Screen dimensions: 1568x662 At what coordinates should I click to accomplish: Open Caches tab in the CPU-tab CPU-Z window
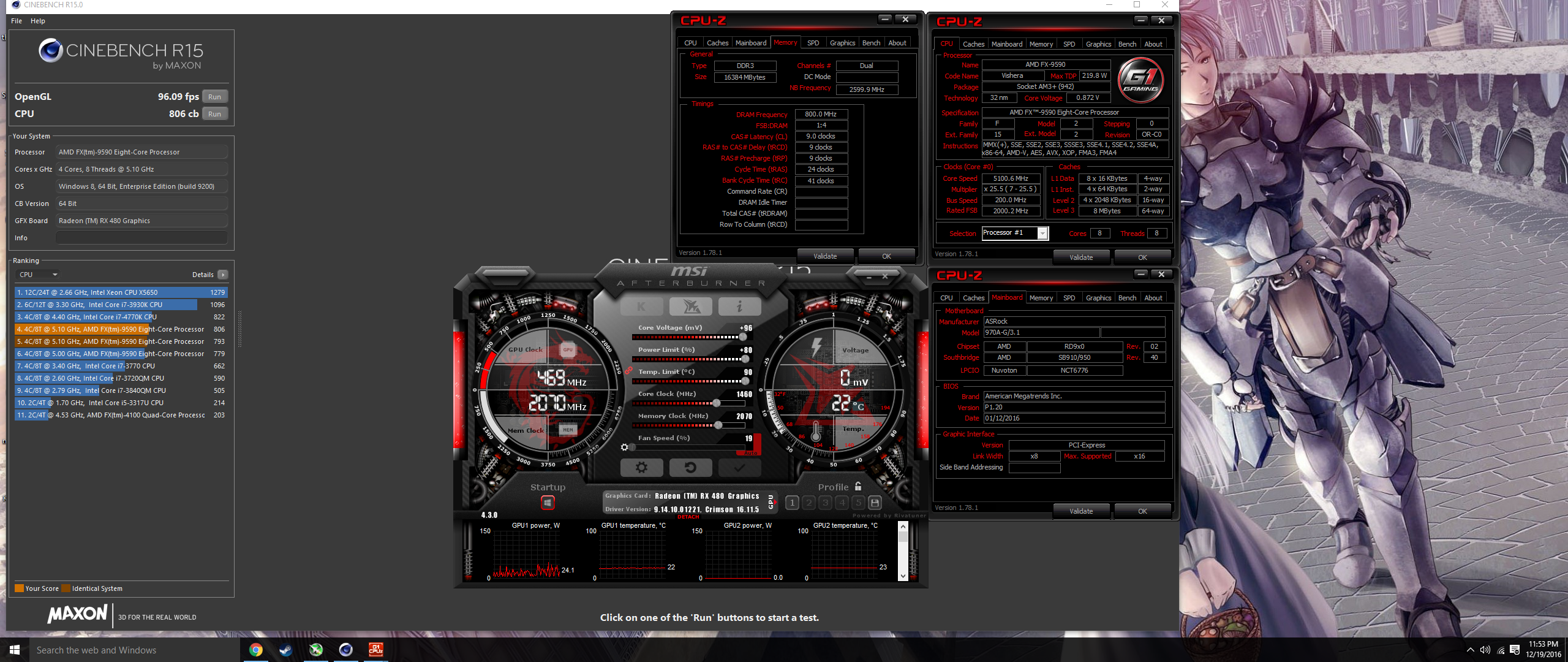click(x=973, y=44)
